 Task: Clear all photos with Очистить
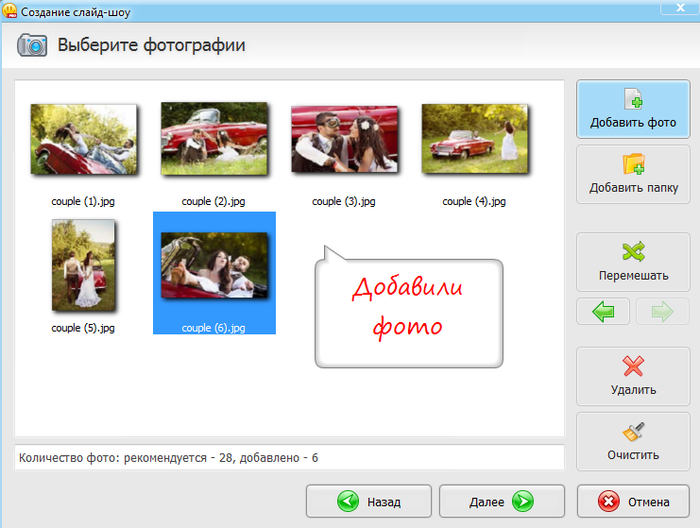click(x=633, y=441)
